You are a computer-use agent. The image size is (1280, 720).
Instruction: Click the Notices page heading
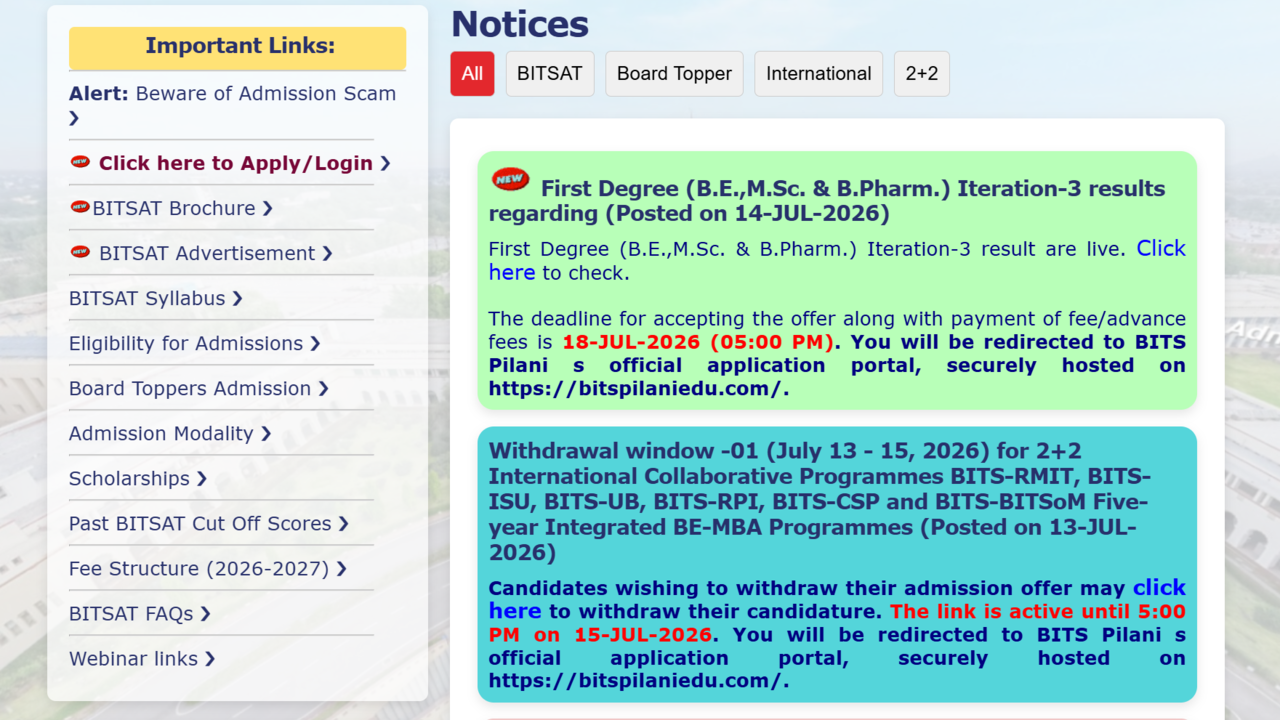520,24
